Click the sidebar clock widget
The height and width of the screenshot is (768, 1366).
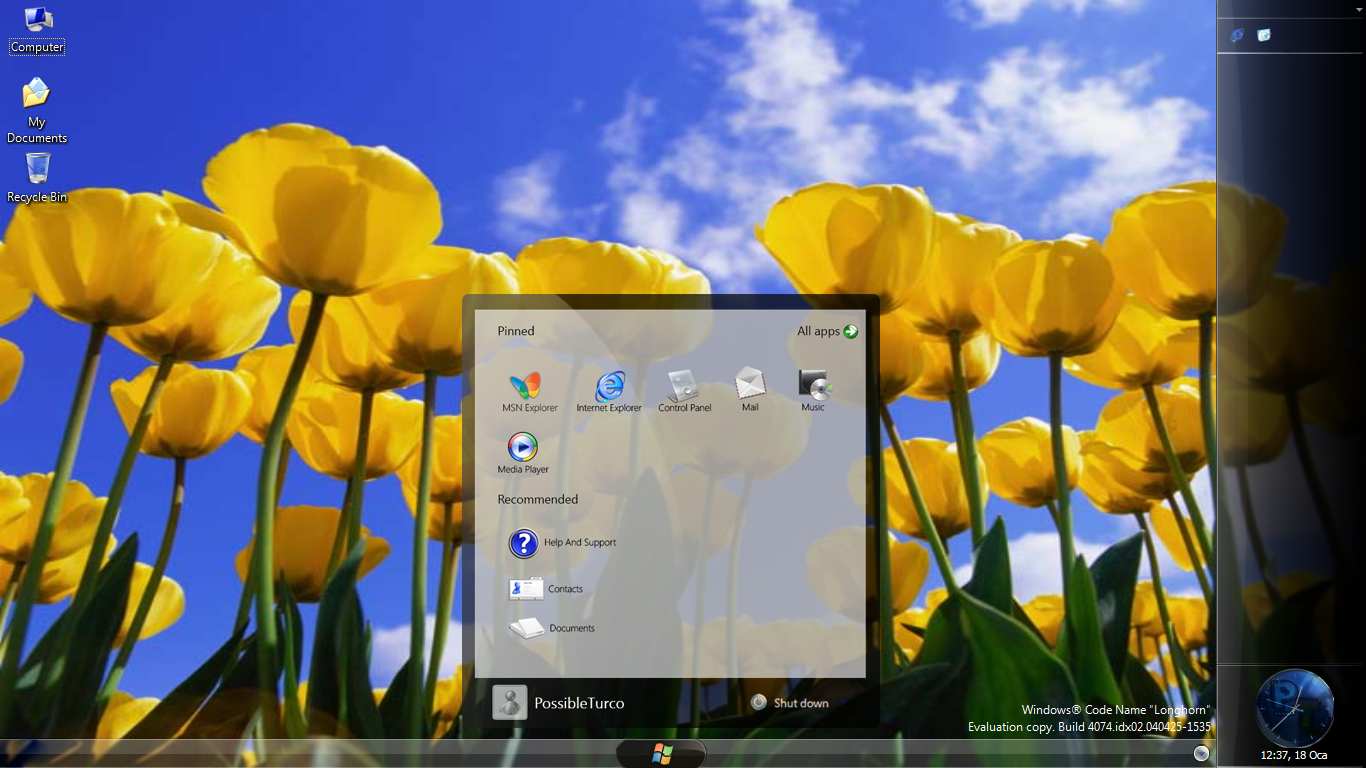(x=1294, y=708)
